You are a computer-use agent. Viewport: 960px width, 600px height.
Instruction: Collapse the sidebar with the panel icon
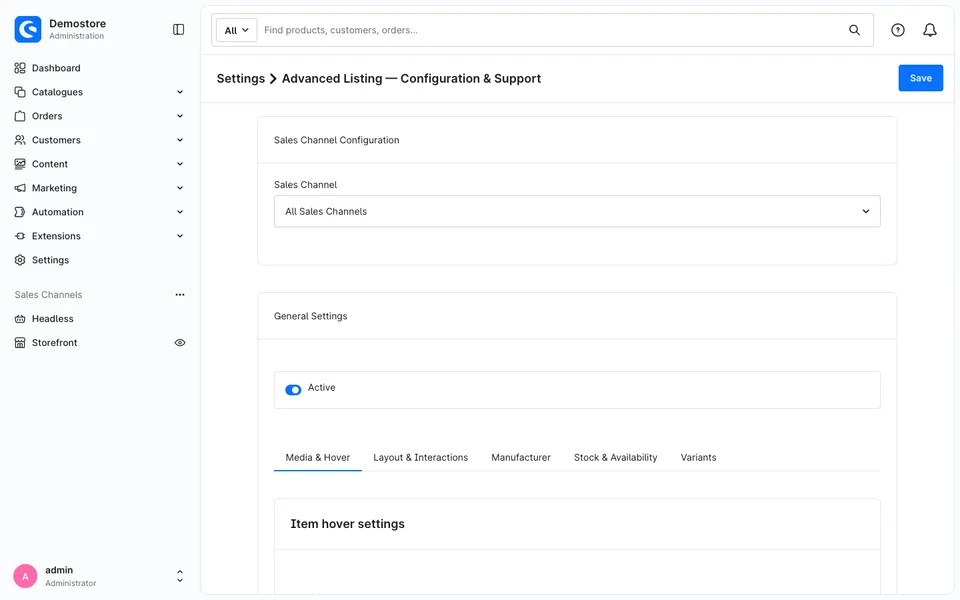coord(178,29)
